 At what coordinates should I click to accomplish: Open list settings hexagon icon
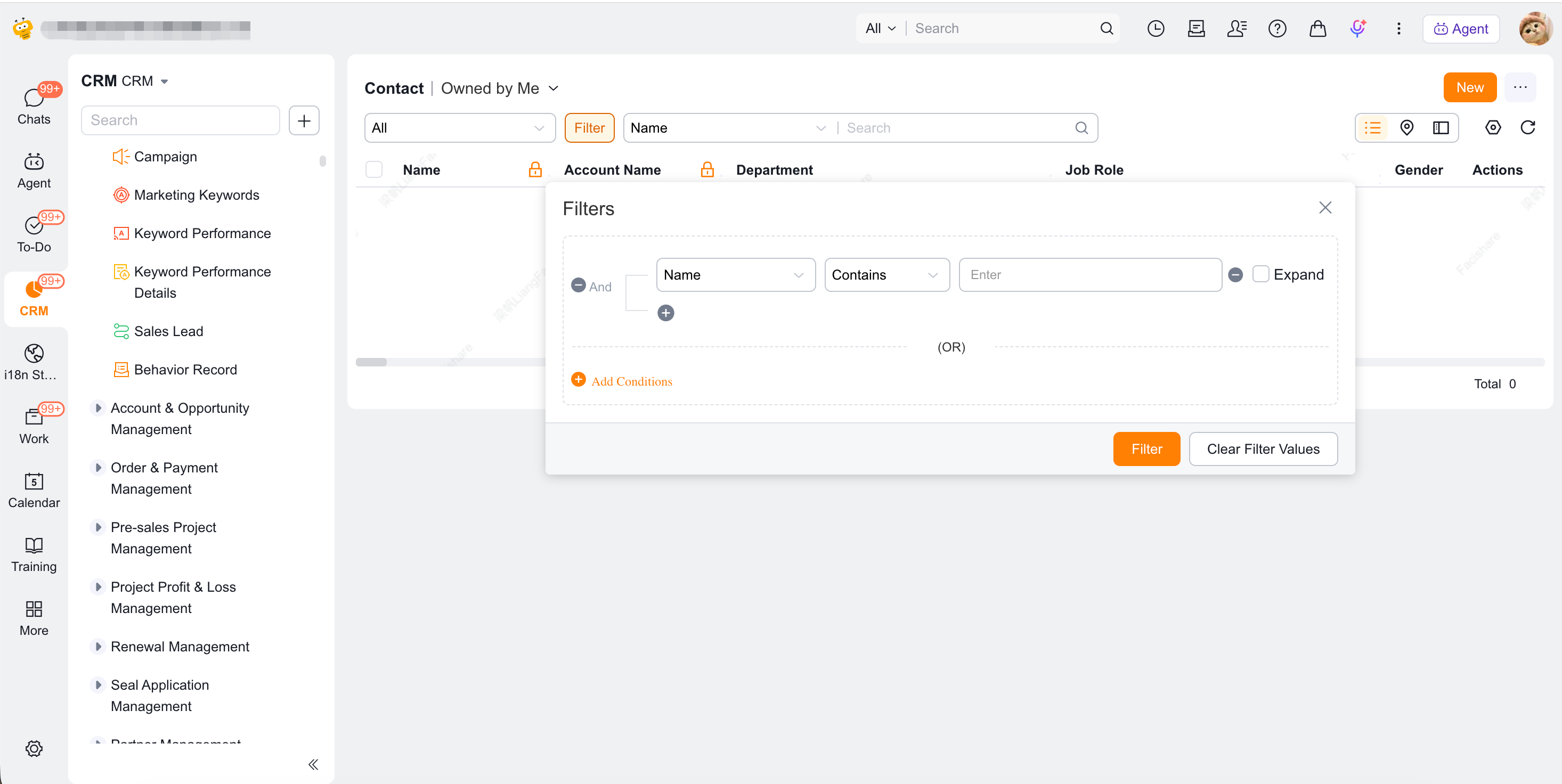click(1493, 128)
